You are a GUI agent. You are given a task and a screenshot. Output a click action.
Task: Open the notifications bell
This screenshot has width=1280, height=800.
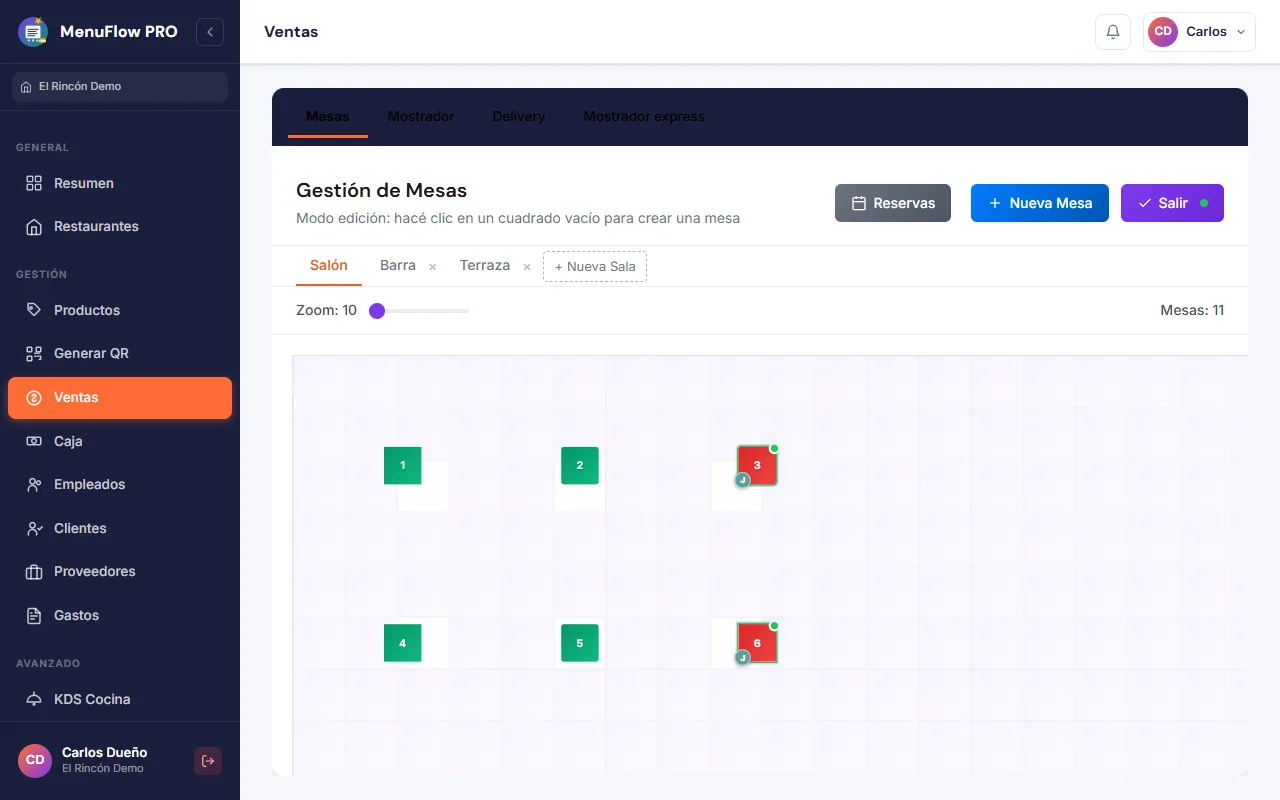click(1113, 32)
